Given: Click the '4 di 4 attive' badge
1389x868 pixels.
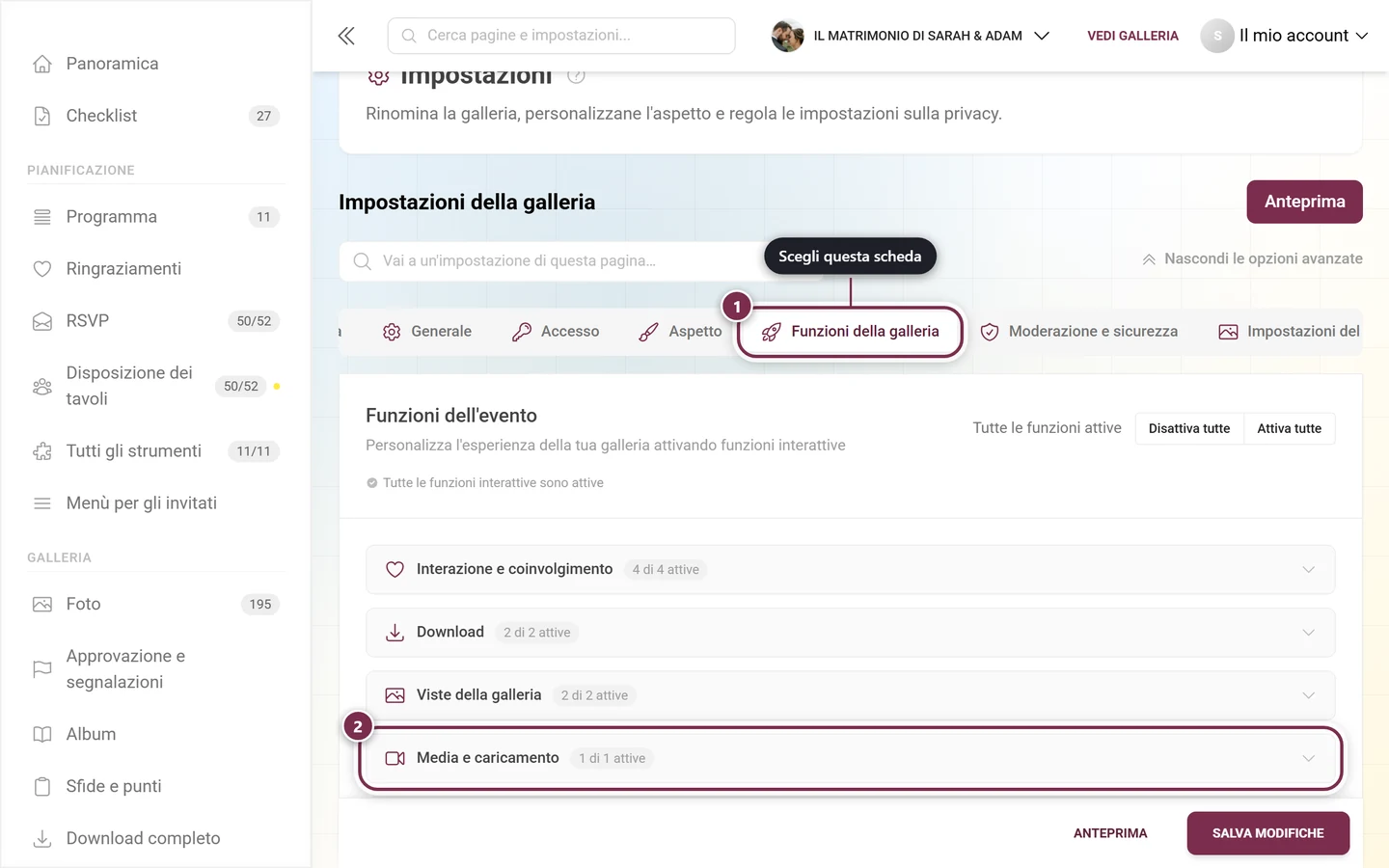Looking at the screenshot, I should (x=666, y=570).
